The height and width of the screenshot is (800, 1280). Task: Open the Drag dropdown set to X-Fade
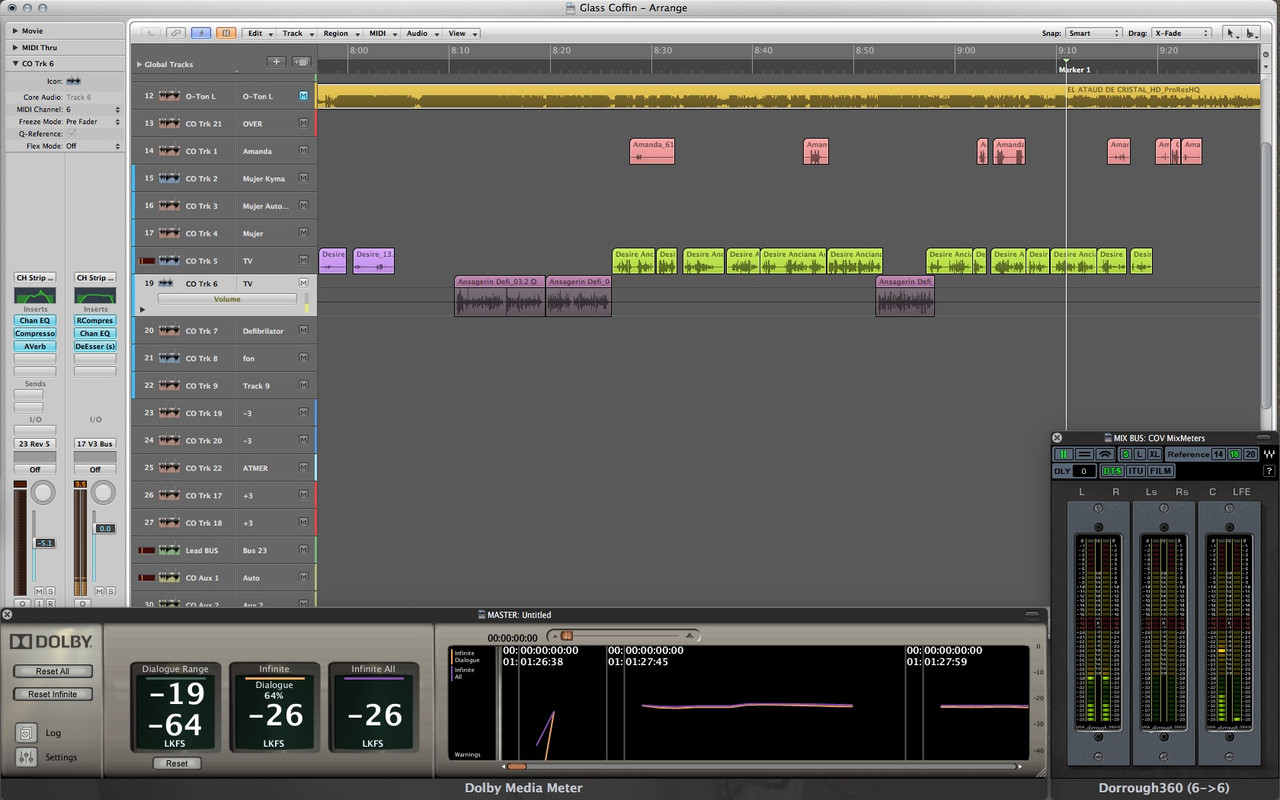coord(1181,33)
